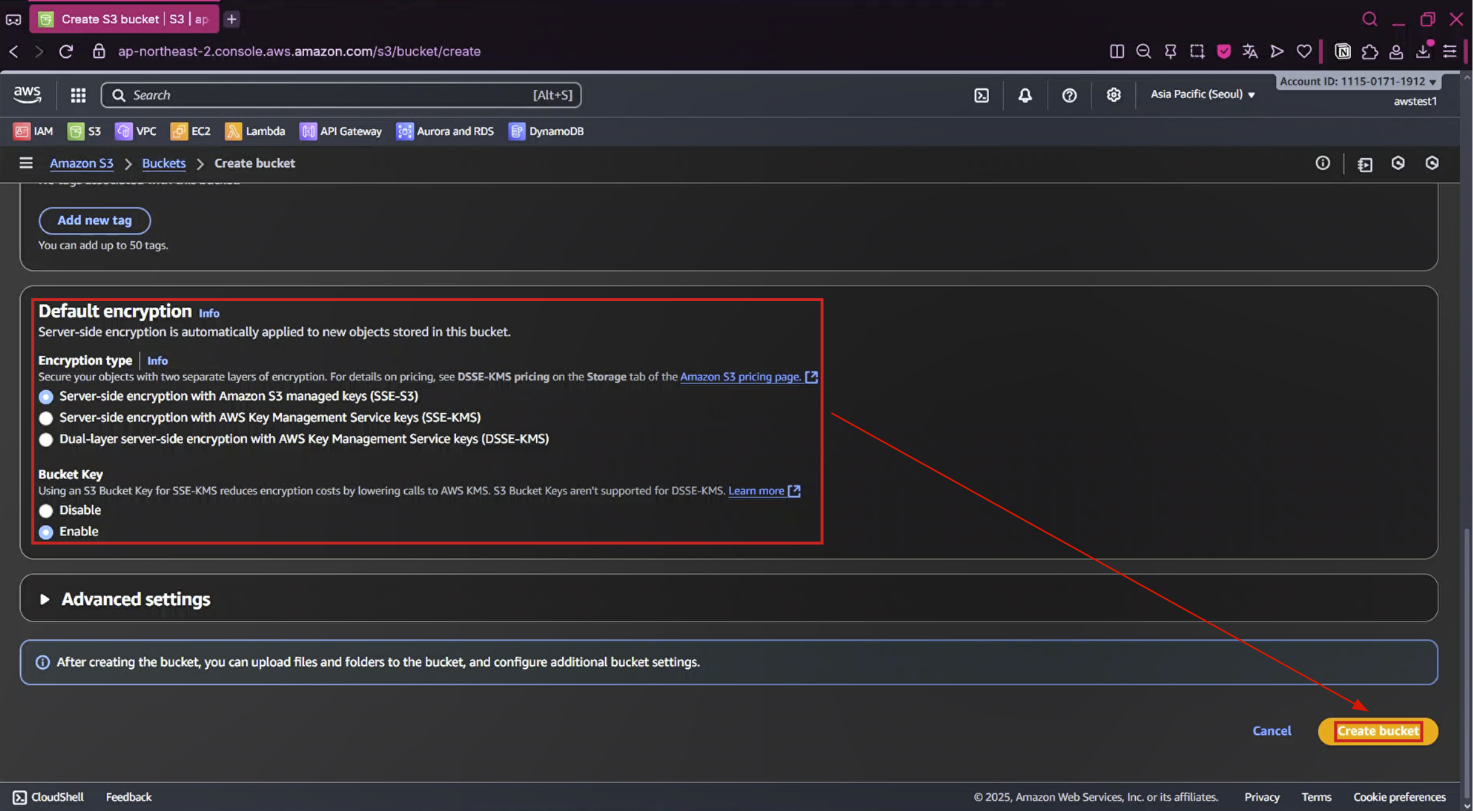Open the browser zoom-out magnifier icon
This screenshot has height=811, width=1473.
click(1144, 51)
